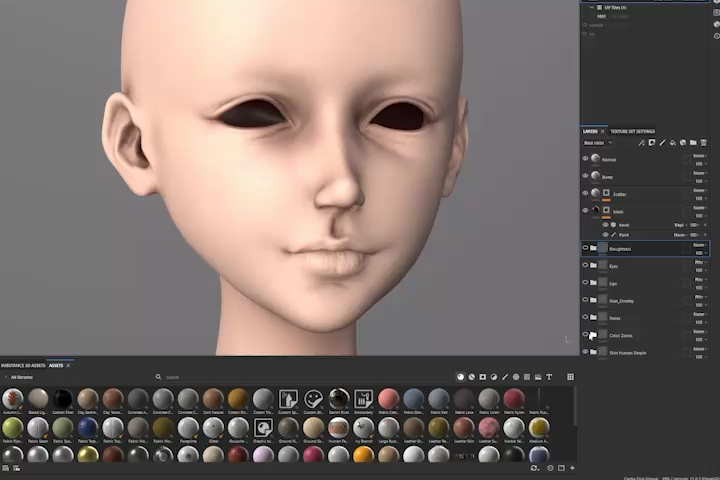Click the plus icon to import asset
The width and height of the screenshot is (720, 480).
pyautogui.click(x=572, y=468)
